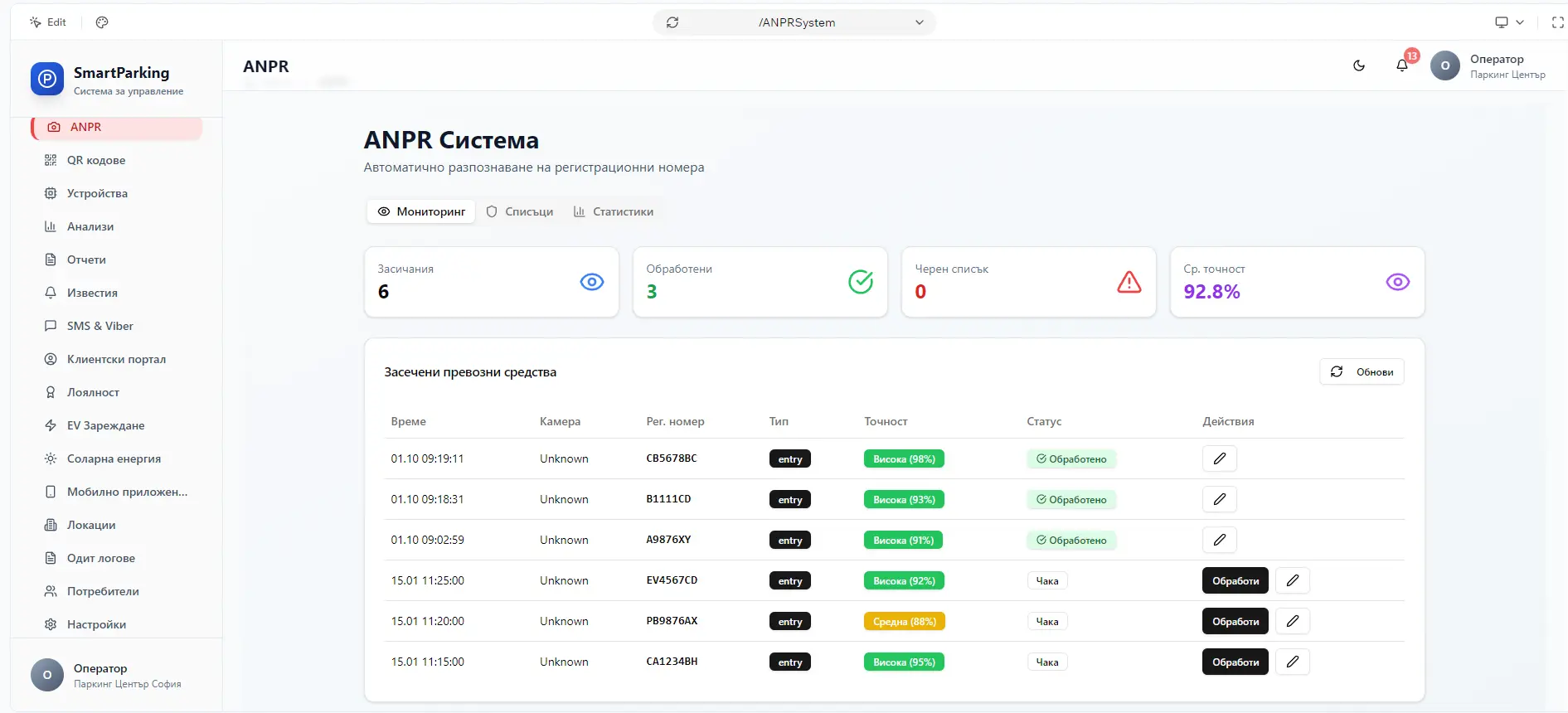Viewport: 1568px width, 713px height.
Task: Click timestamp 01.10 09:02:59
Action: click(428, 540)
